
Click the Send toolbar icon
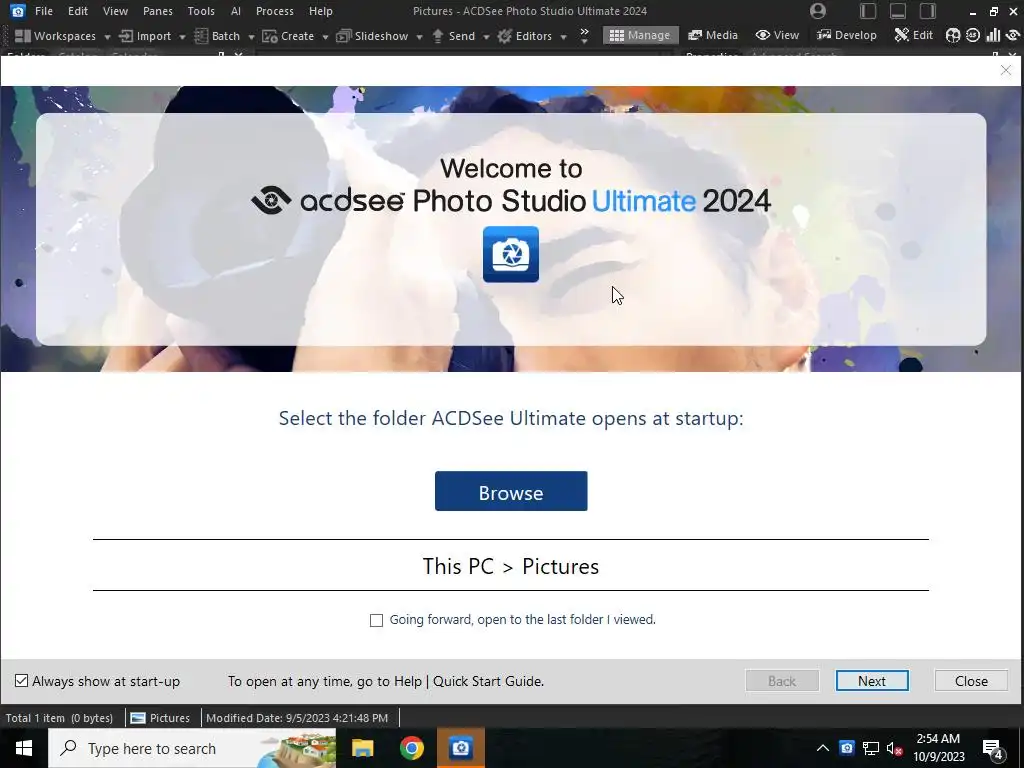coord(438,36)
